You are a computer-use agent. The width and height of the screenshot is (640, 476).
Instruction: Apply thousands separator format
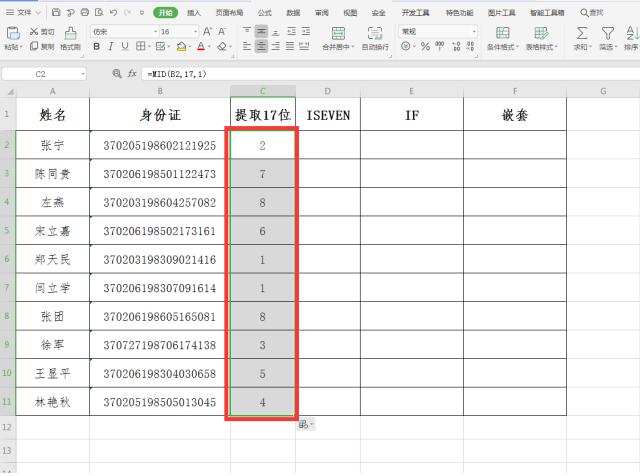(x=440, y=46)
